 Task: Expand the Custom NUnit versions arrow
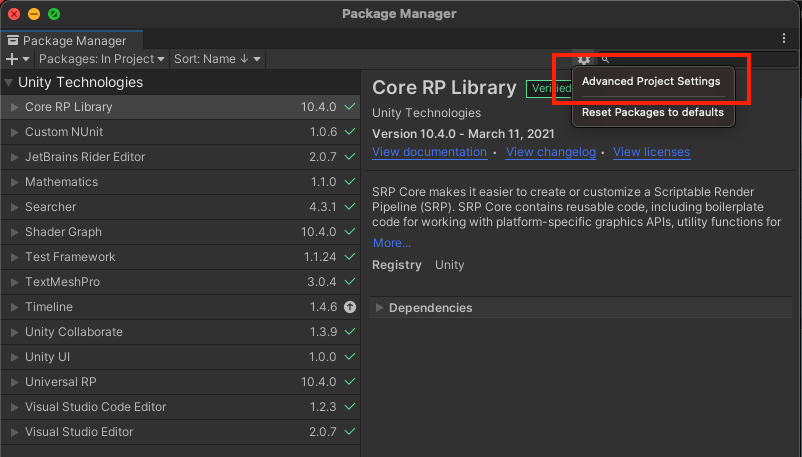pyautogui.click(x=14, y=132)
